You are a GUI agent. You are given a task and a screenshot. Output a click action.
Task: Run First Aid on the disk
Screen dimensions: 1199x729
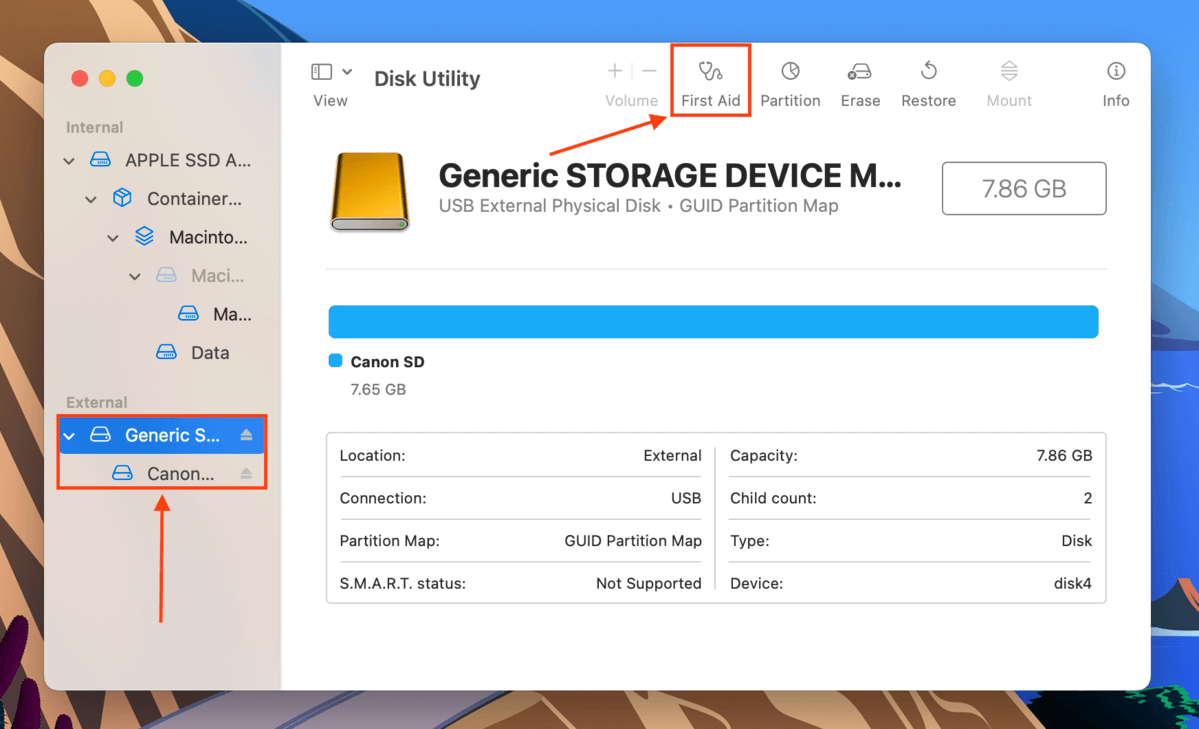point(710,84)
